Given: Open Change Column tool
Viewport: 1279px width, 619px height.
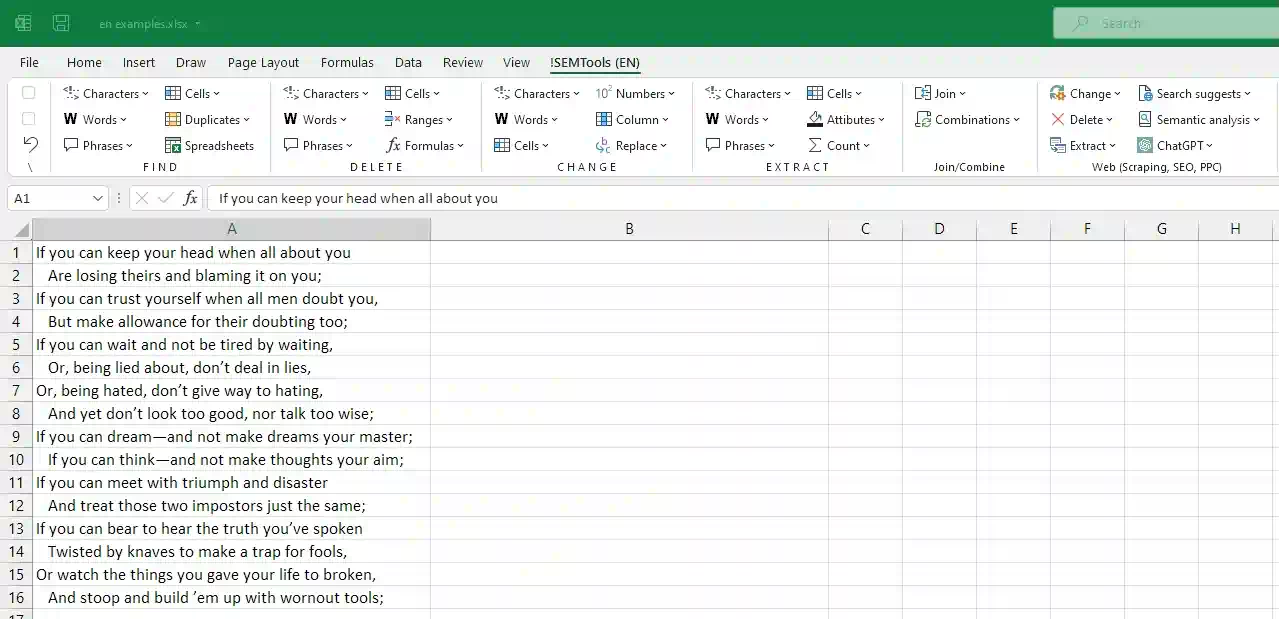Looking at the screenshot, I should click(x=634, y=119).
